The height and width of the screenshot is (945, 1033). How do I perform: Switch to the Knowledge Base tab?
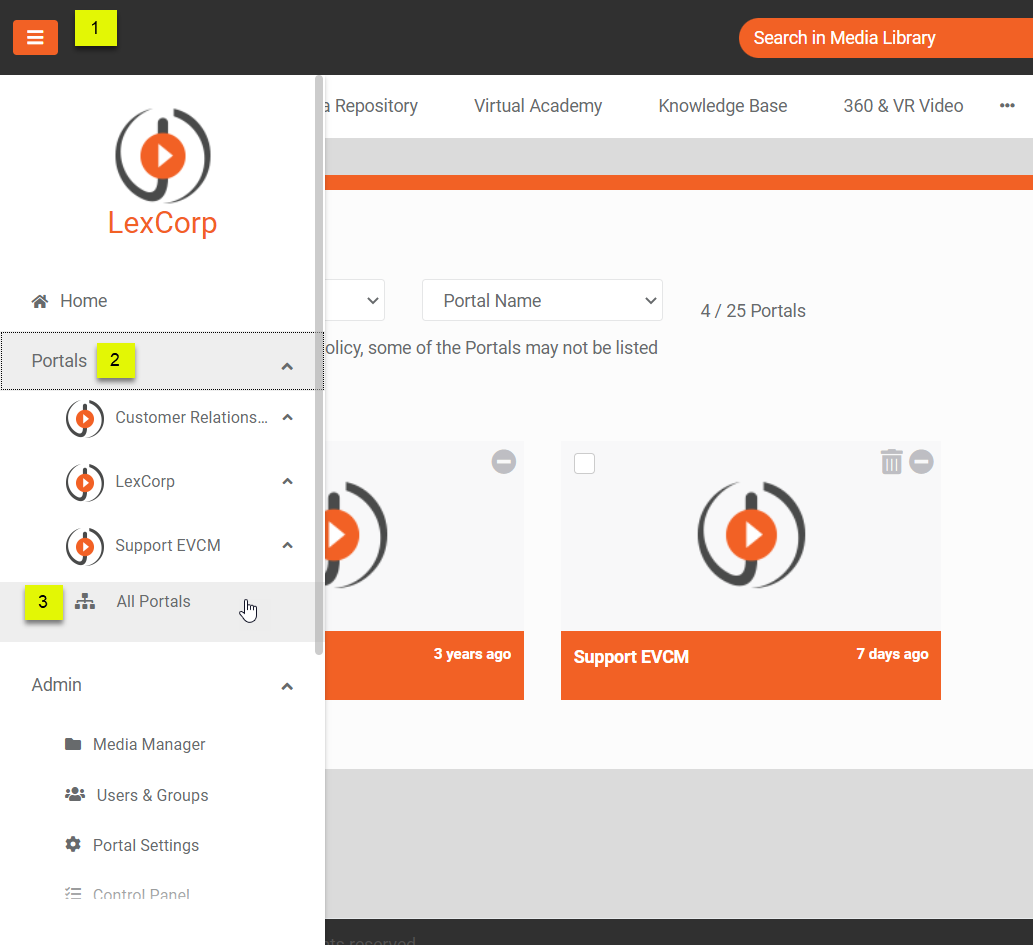click(x=722, y=106)
